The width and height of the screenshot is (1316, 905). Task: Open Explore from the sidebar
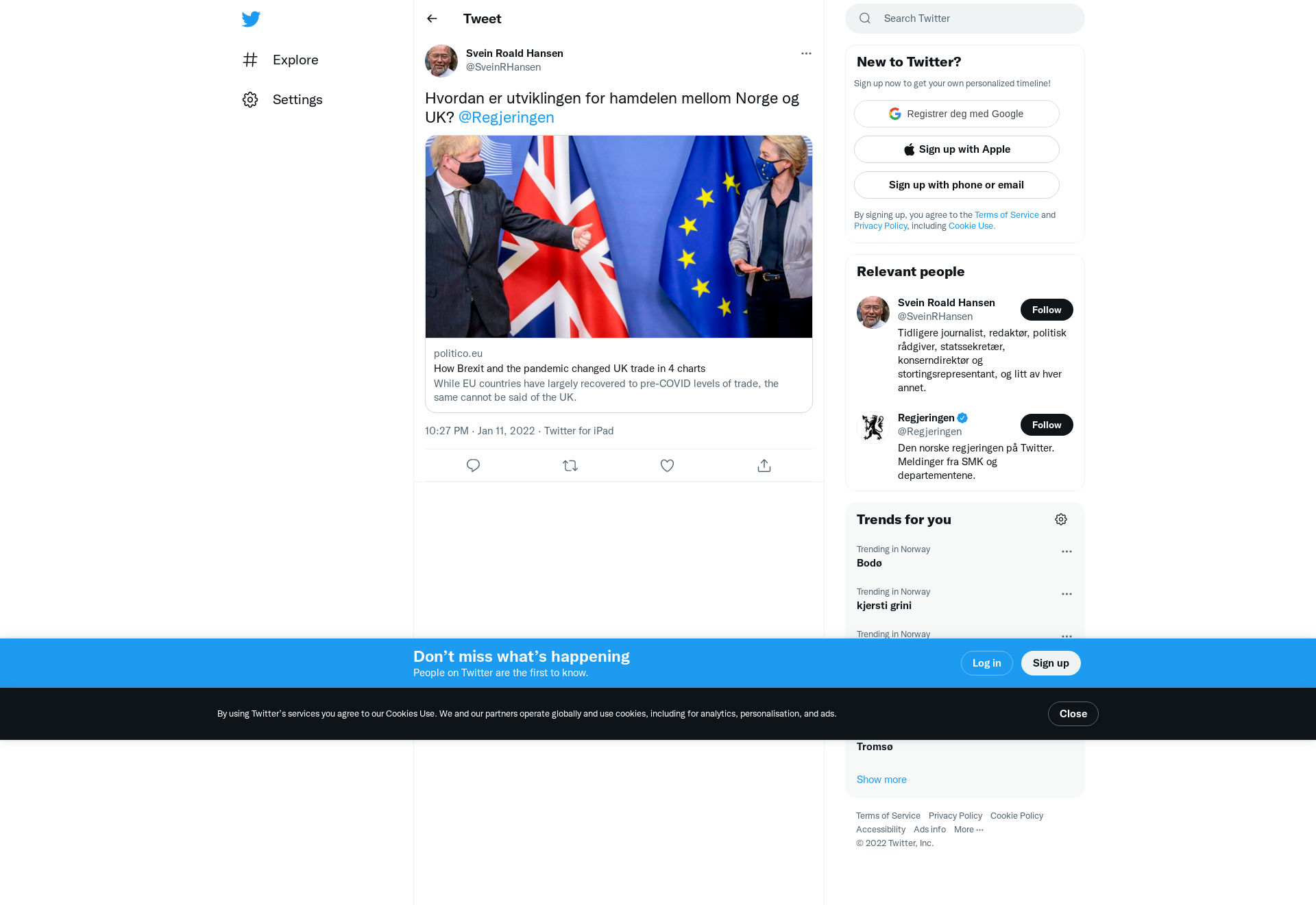[x=280, y=60]
